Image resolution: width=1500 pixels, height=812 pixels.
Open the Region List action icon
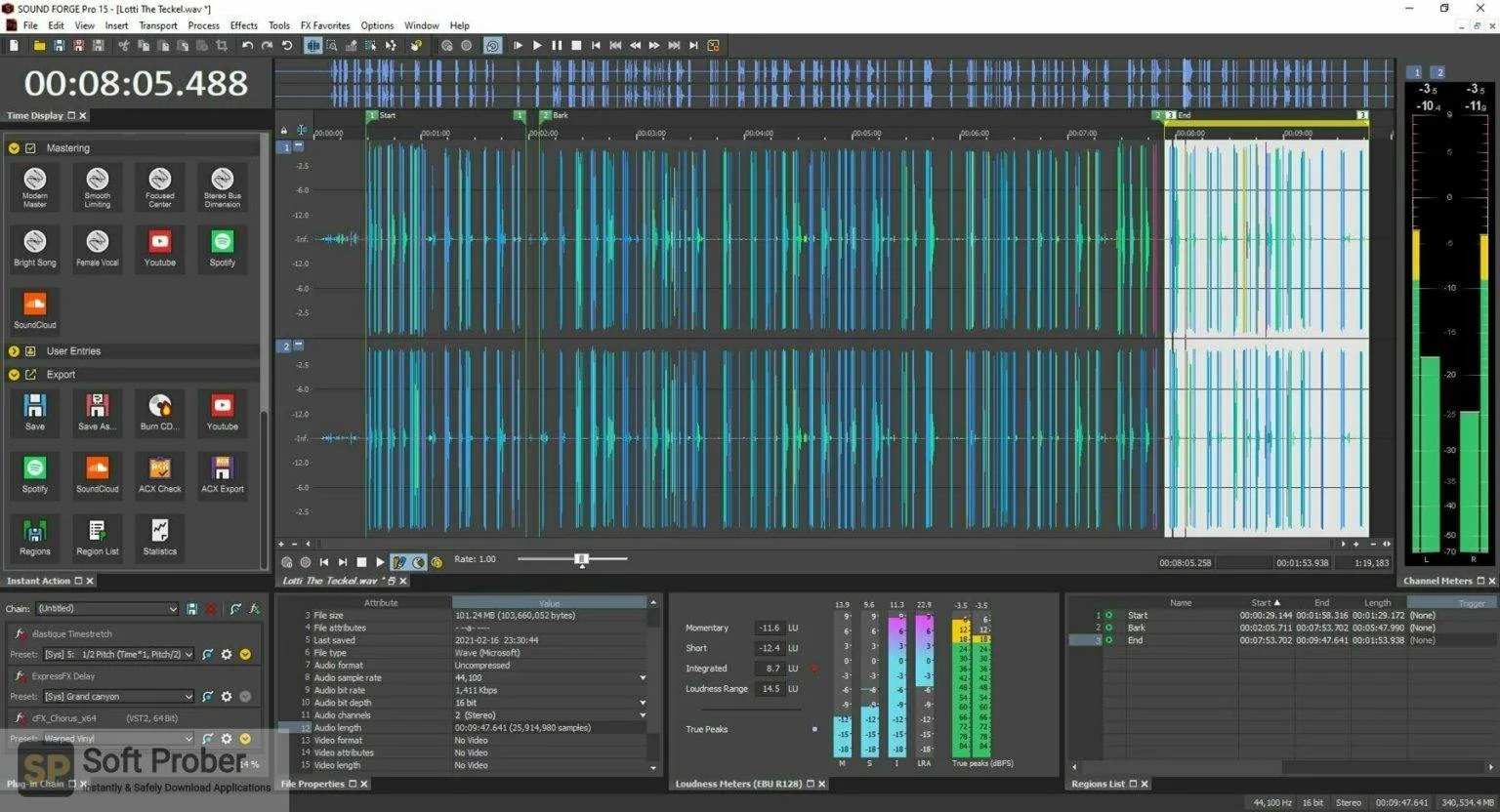click(98, 537)
